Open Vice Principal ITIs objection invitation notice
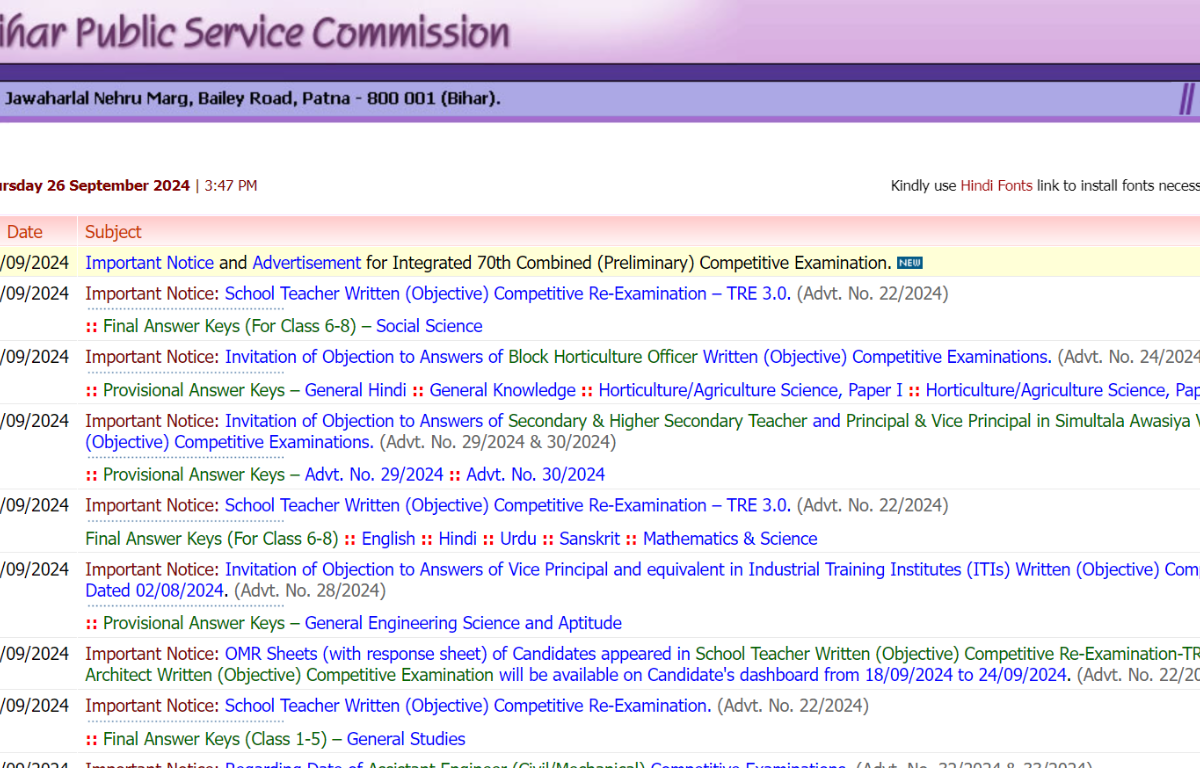Image resolution: width=1200 pixels, height=768 pixels. [712, 570]
